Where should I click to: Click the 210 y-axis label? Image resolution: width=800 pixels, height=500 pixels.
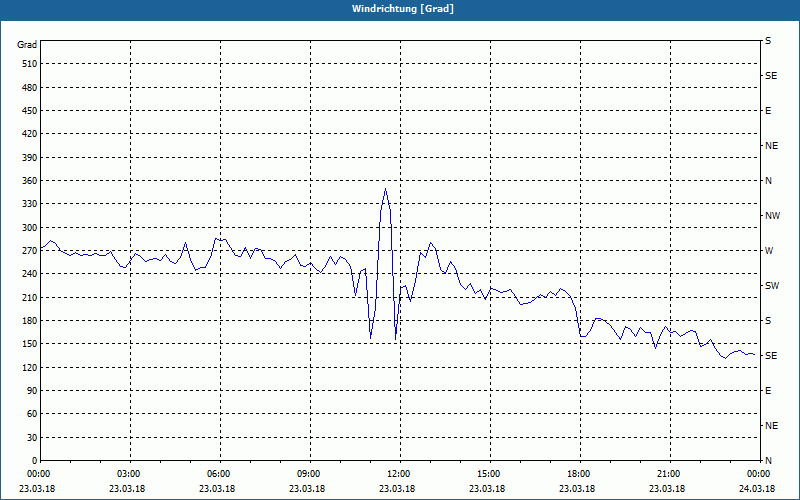click(29, 297)
